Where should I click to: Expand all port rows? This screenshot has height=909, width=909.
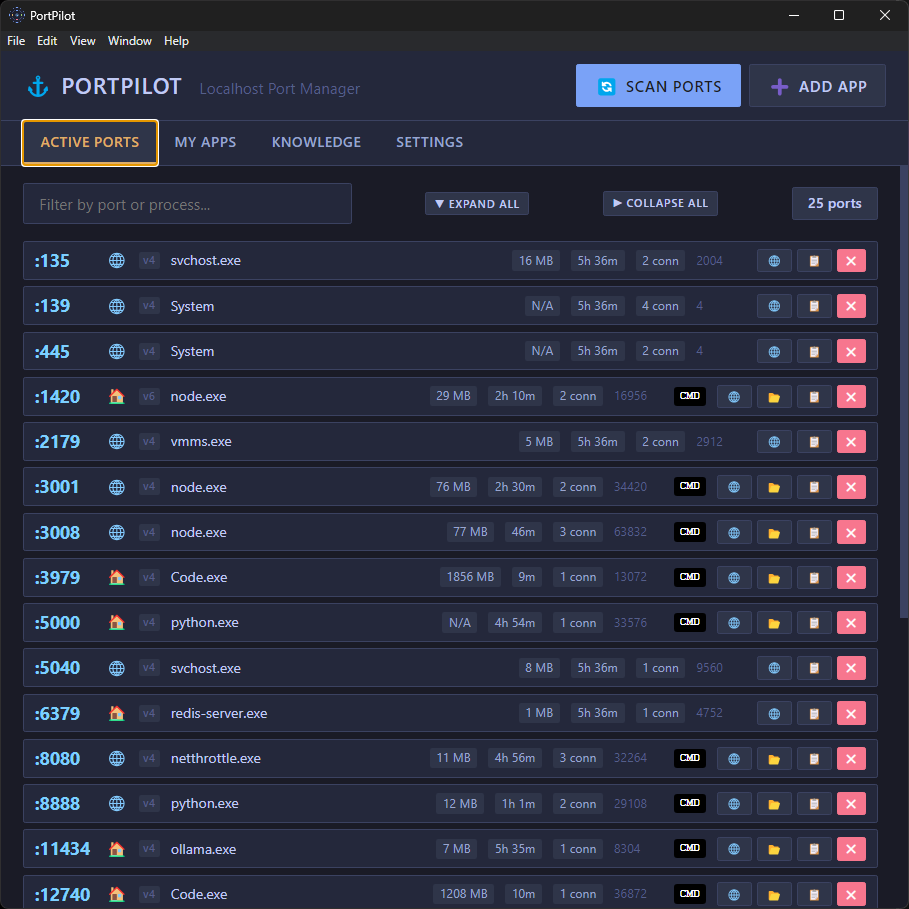point(477,204)
